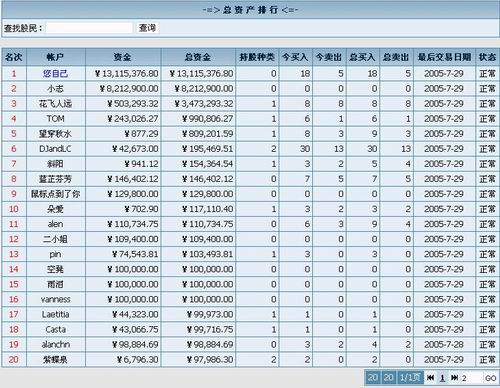This screenshot has height=388, width=500.
Task: Click the GO pagination button
Action: point(491,378)
